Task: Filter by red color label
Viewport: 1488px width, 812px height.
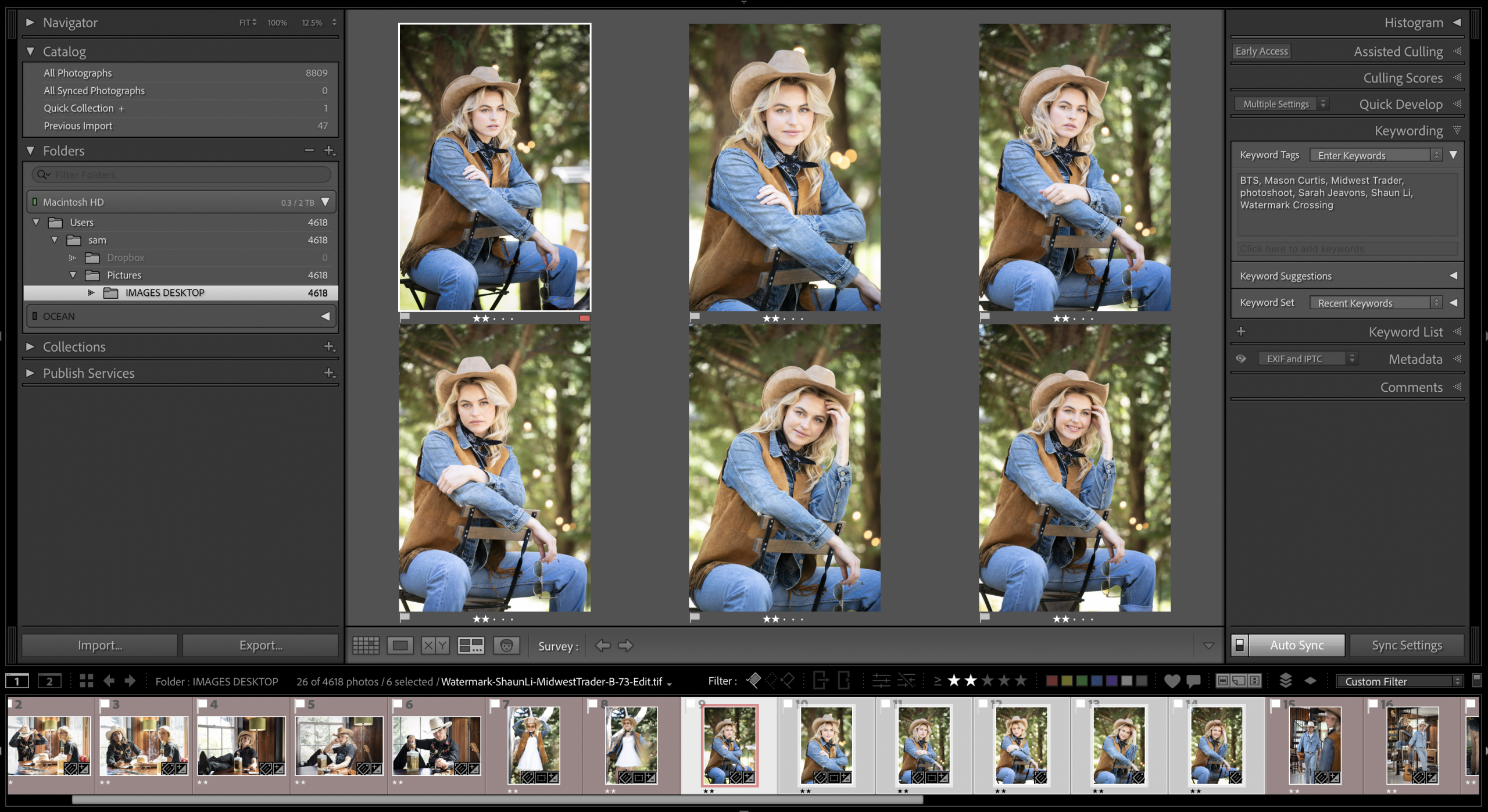Action: click(1051, 681)
